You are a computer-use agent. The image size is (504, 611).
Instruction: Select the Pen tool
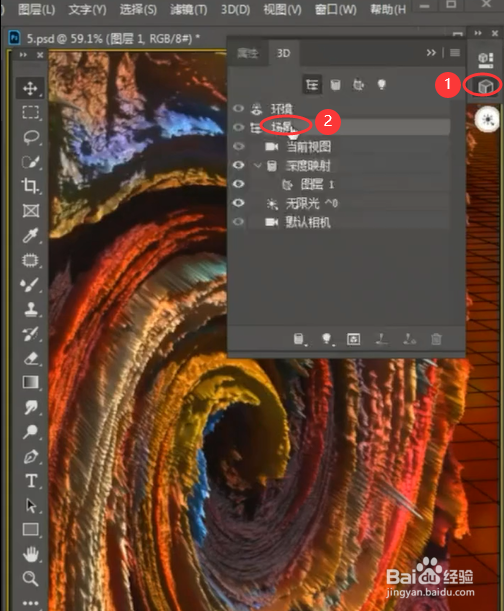(30, 456)
